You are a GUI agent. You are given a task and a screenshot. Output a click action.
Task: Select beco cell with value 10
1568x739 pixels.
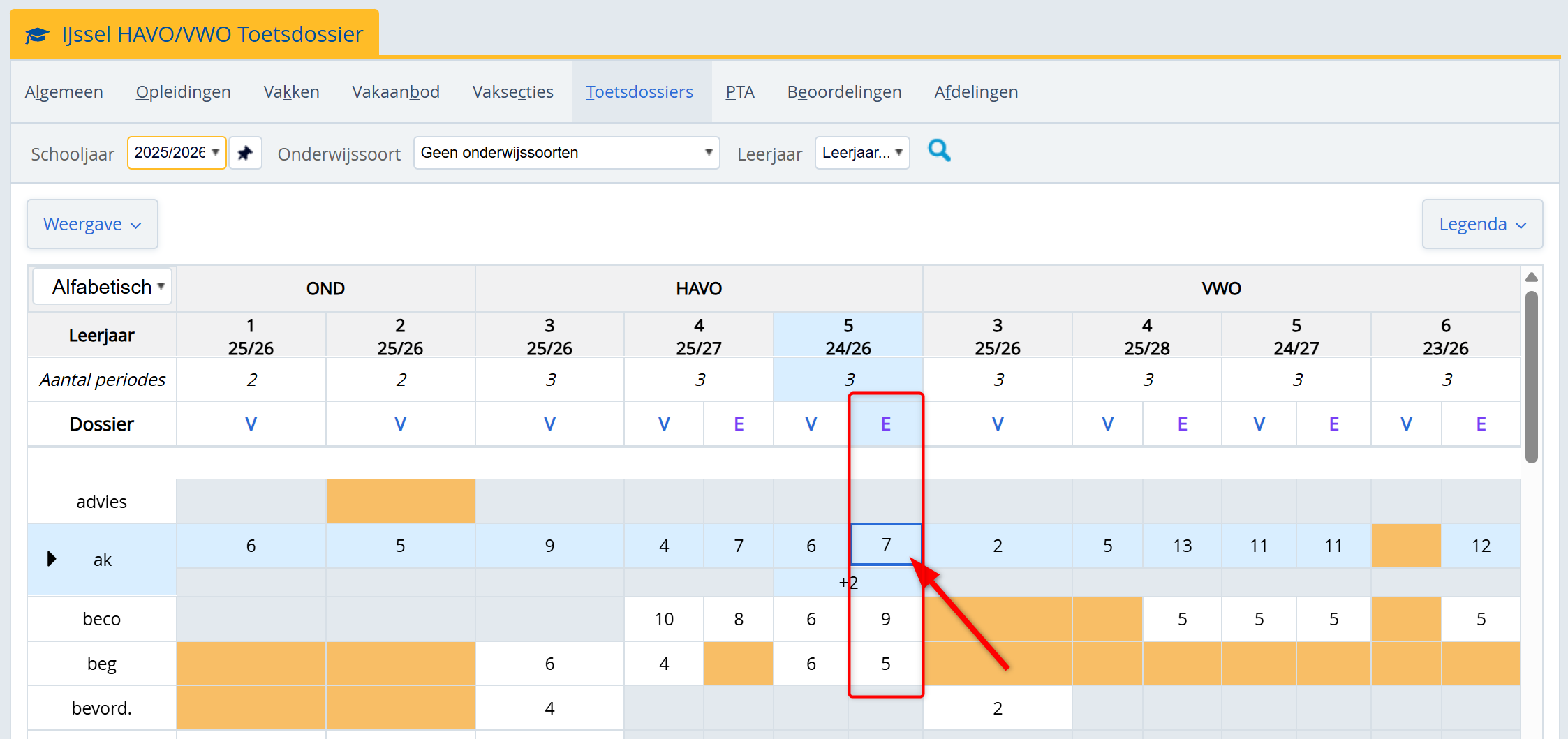(664, 619)
